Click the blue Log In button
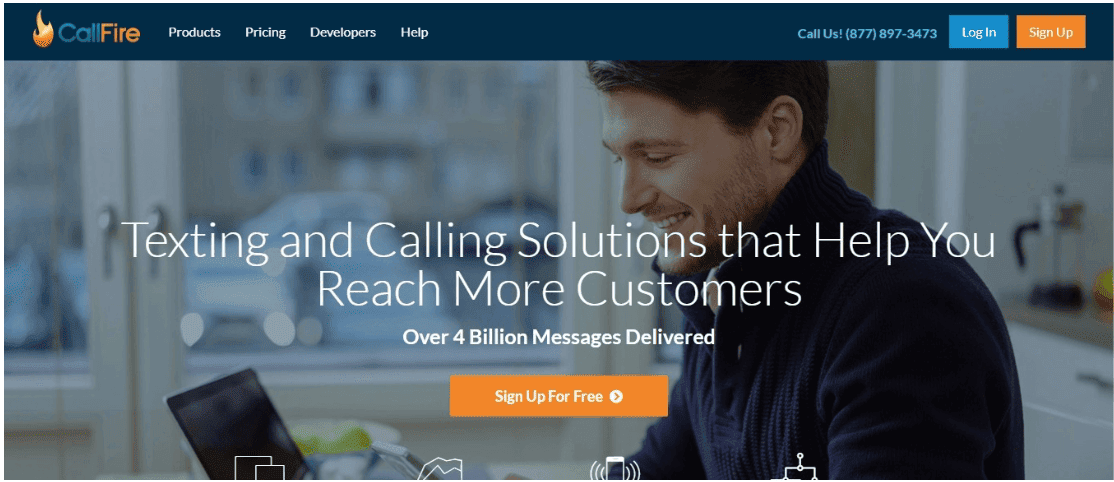The width and height of the screenshot is (1114, 482). coord(978,32)
